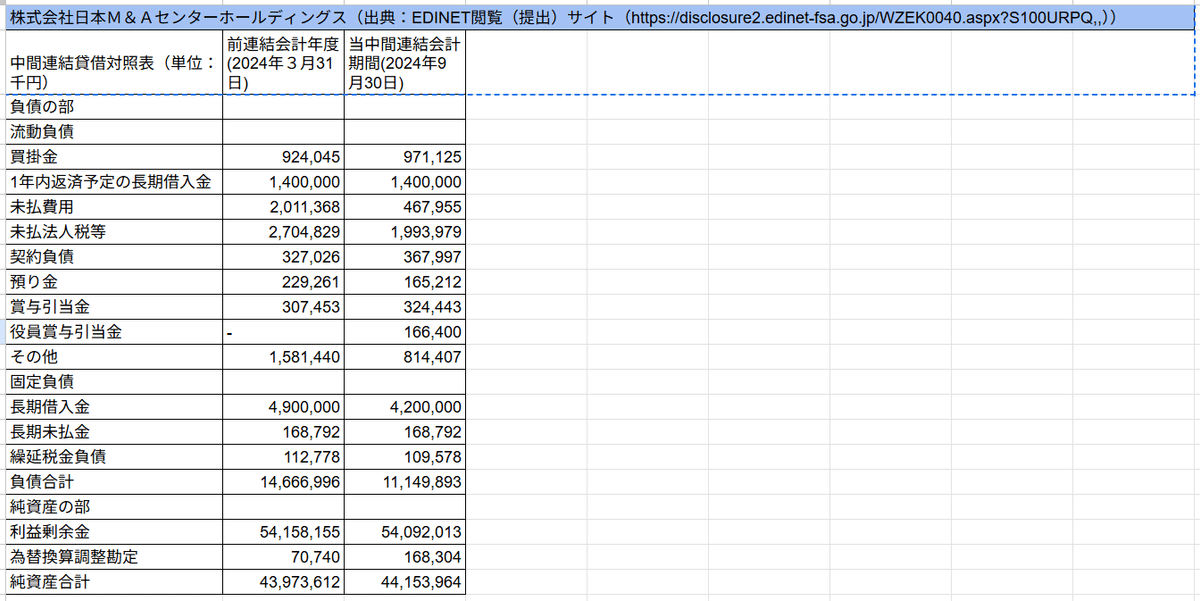Viewport: 1200px width, 601px height.
Task: Select the 利益剰余金 label cell
Action: 113,532
